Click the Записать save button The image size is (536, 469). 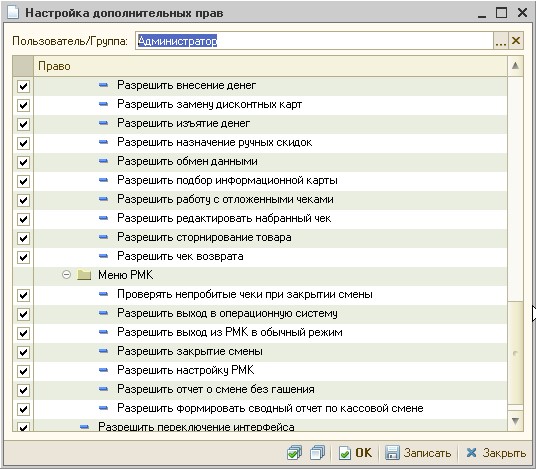pyautogui.click(x=418, y=453)
